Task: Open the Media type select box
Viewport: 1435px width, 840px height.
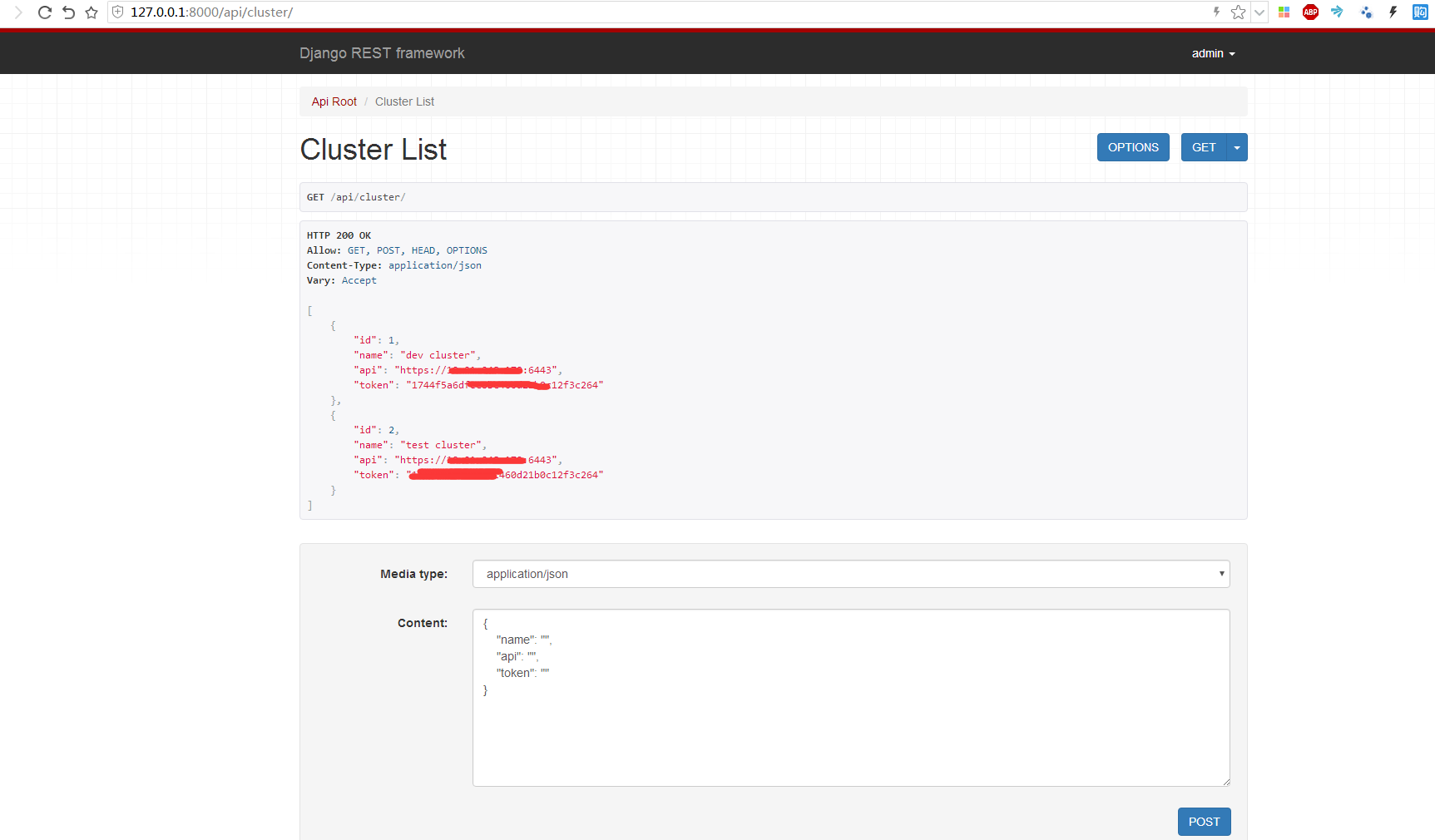Action: point(851,574)
